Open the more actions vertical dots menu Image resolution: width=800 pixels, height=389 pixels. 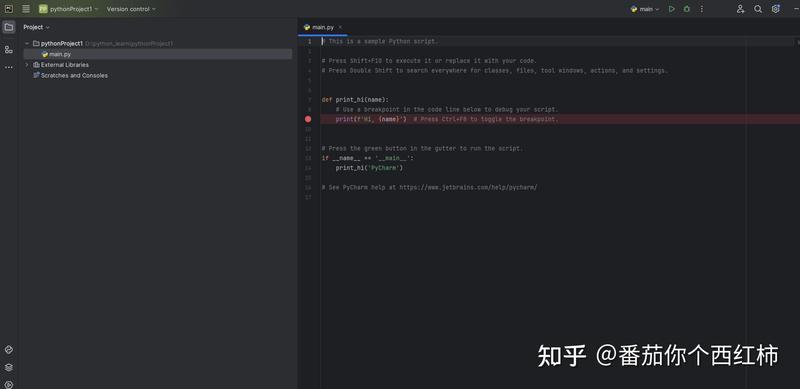coord(702,9)
